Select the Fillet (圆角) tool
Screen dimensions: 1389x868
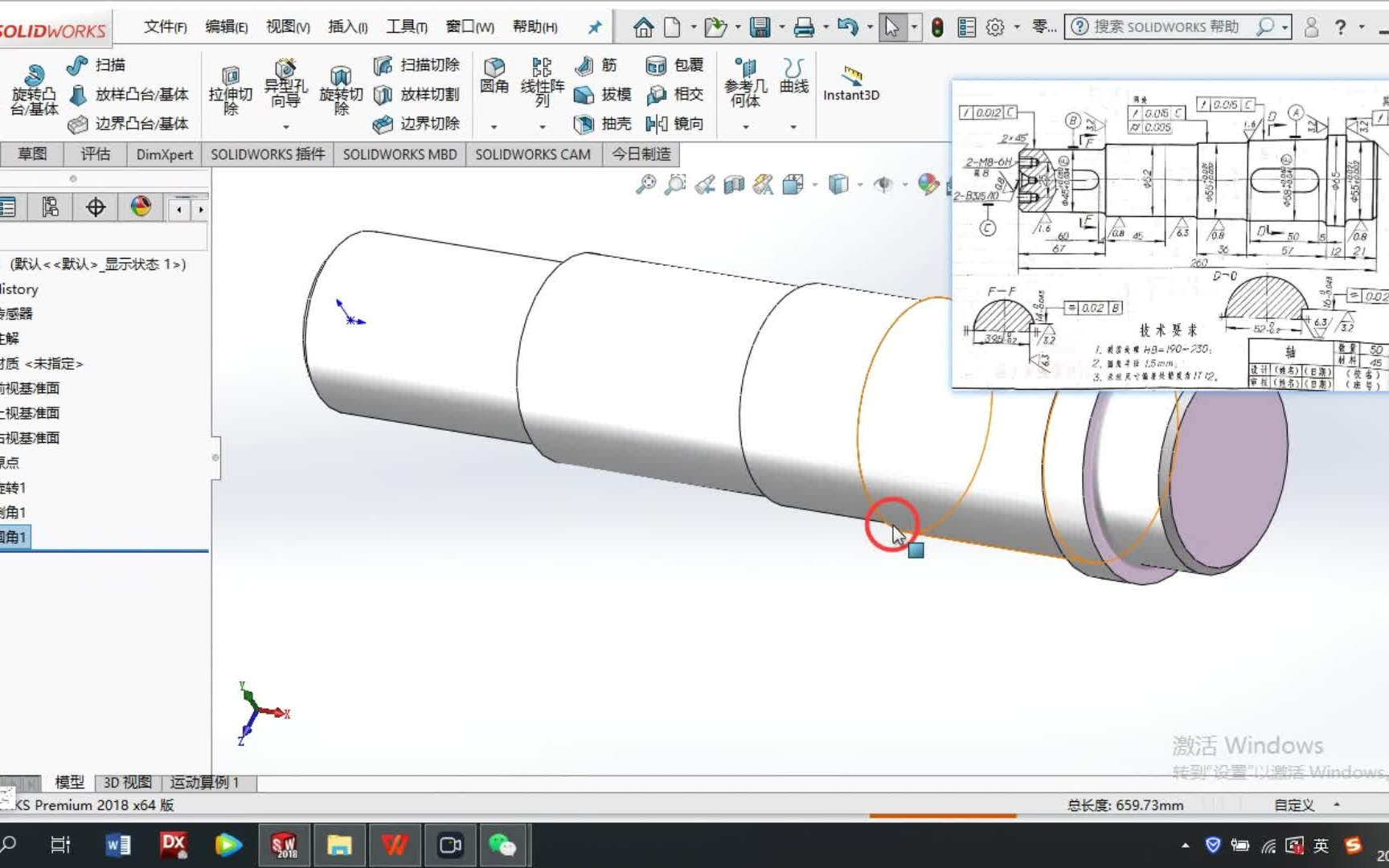(x=494, y=76)
